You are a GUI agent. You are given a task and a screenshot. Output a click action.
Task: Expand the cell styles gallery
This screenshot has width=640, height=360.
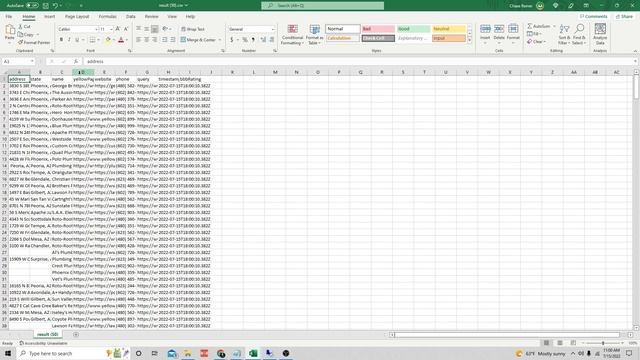pyautogui.click(x=469, y=40)
